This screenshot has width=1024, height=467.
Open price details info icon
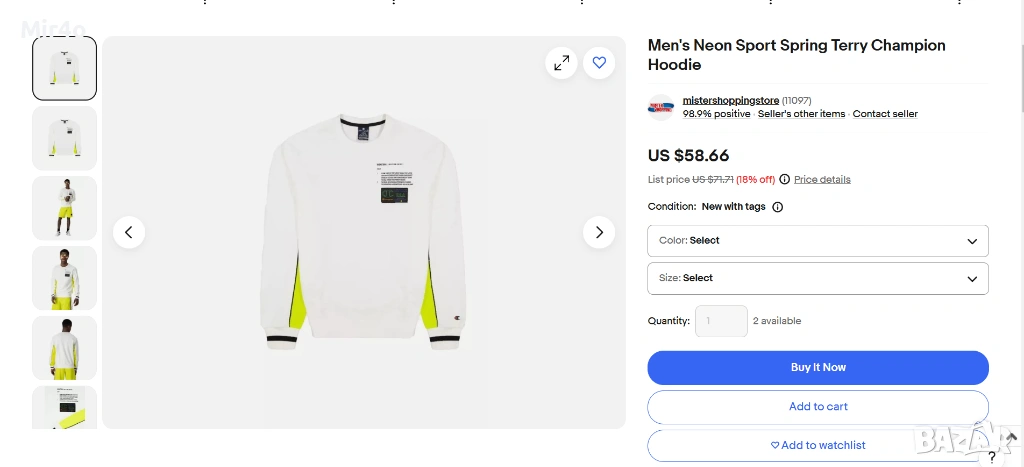(x=785, y=180)
